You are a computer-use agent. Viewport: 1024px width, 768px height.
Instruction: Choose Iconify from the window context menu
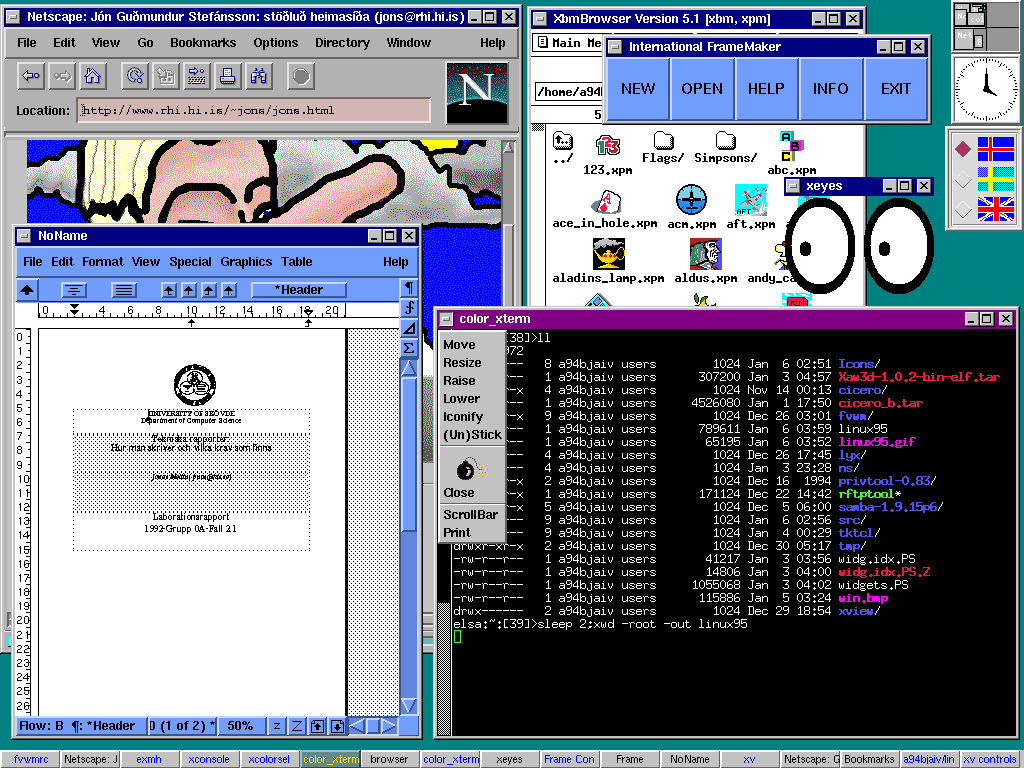(x=463, y=417)
